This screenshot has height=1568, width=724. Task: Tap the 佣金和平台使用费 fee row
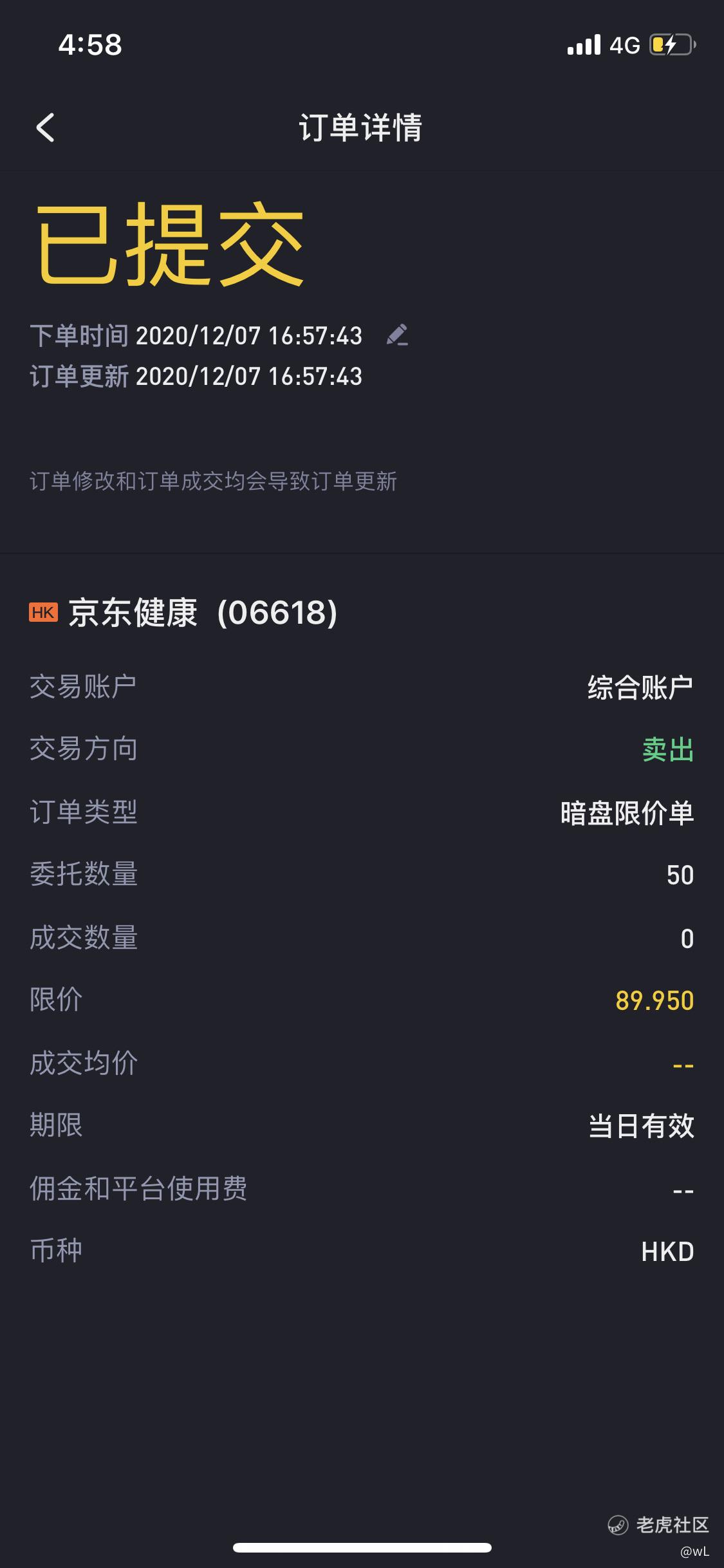(362, 1189)
